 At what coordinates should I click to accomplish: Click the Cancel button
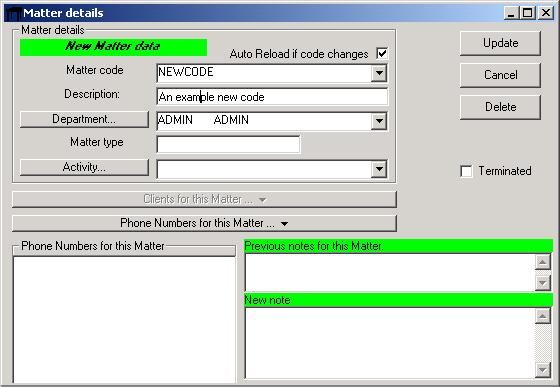500,75
